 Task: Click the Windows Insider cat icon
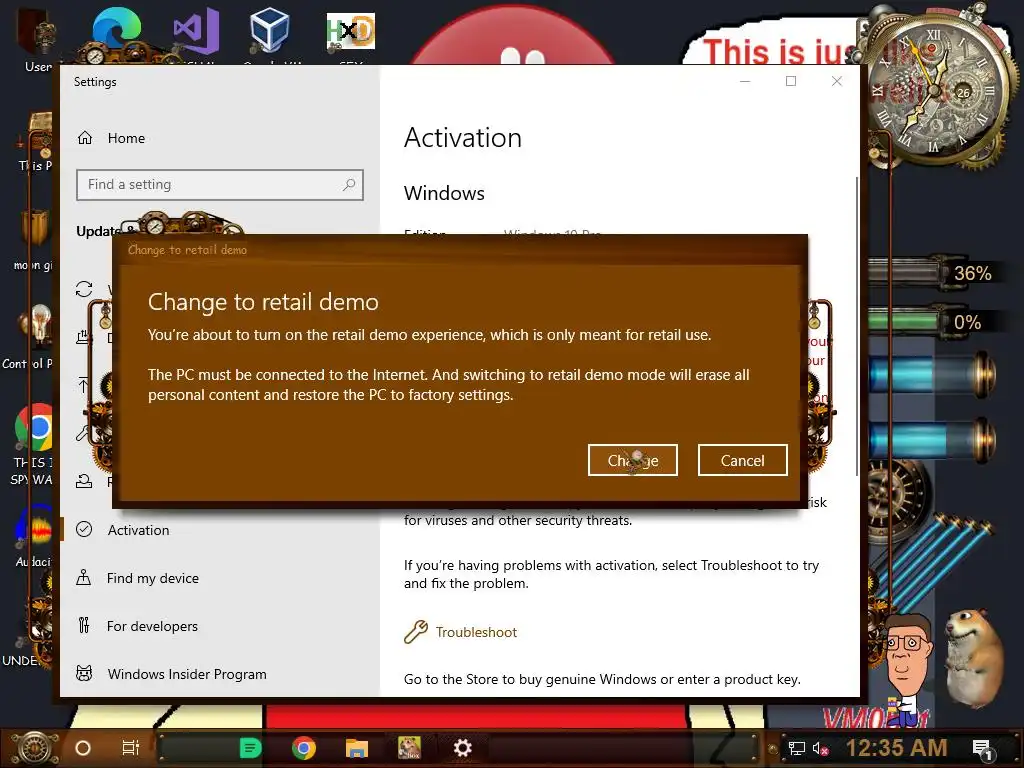[x=84, y=673]
